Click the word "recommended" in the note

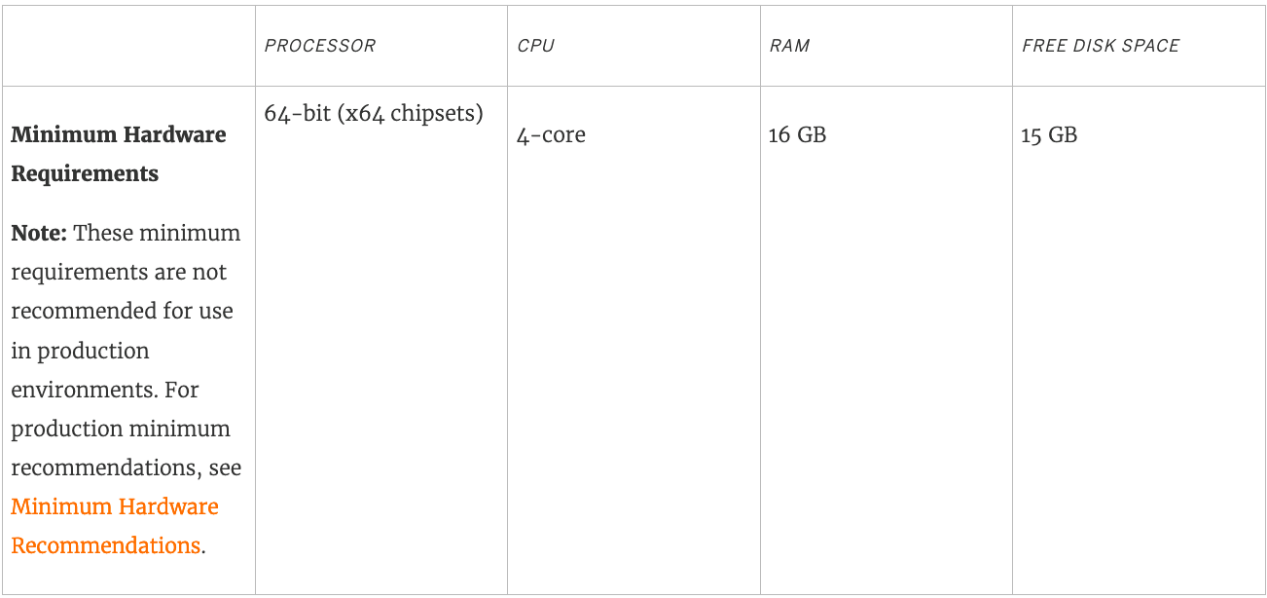tap(75, 311)
